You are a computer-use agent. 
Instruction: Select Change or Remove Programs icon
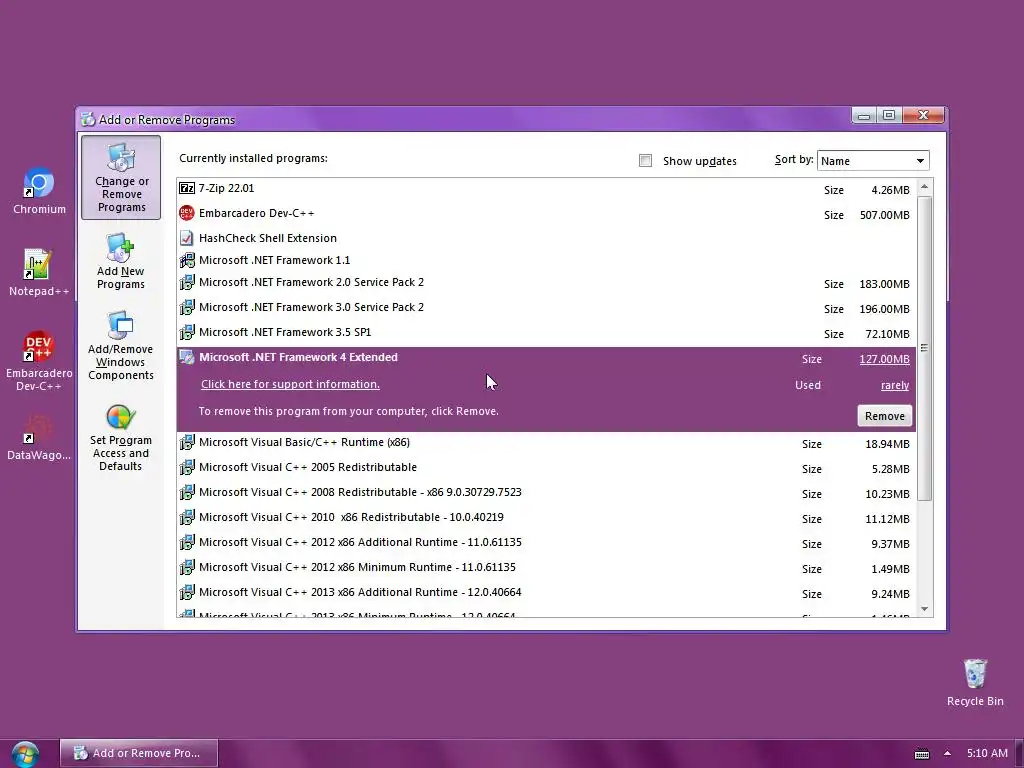tap(121, 178)
